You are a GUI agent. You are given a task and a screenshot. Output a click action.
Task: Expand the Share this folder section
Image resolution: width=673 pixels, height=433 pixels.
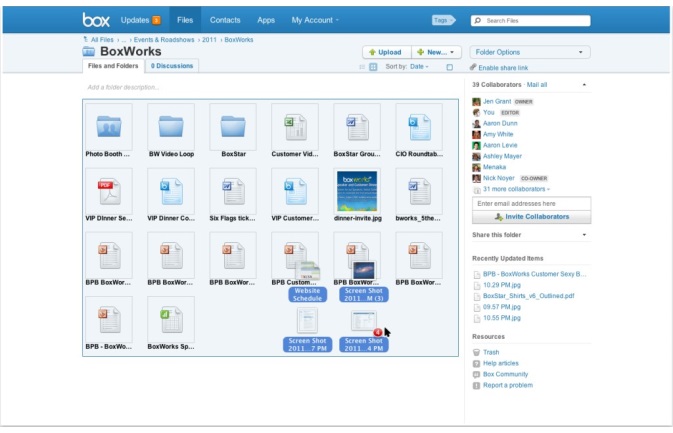point(584,235)
